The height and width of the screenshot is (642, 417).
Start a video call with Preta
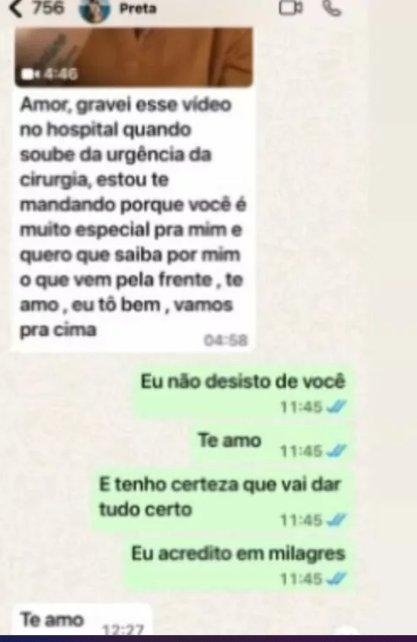[x=291, y=8]
